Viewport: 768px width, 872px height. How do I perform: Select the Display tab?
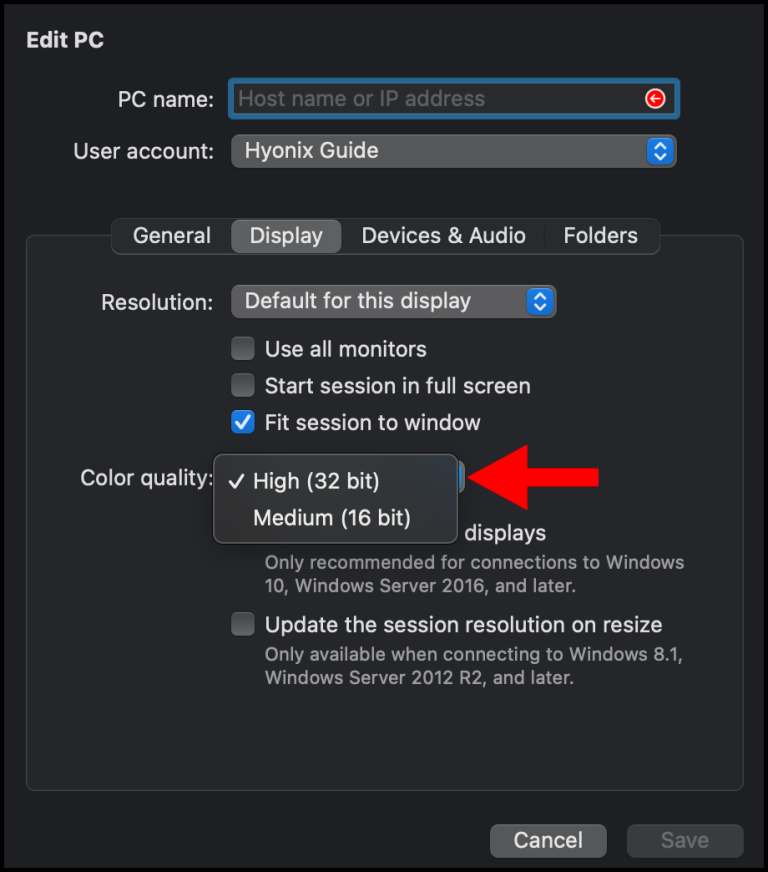coord(285,236)
